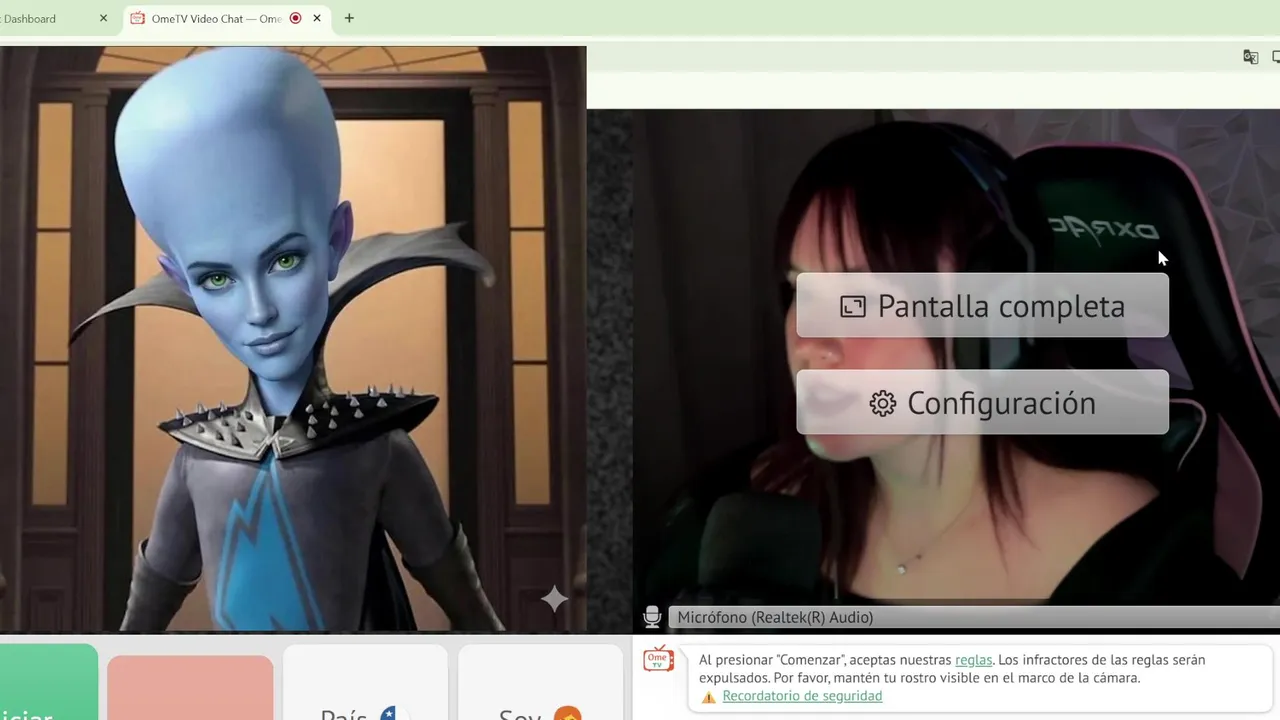The height and width of the screenshot is (720, 1280).
Task: Open the Micrófono (Realtek(R) Audio) selector
Action: [973, 617]
